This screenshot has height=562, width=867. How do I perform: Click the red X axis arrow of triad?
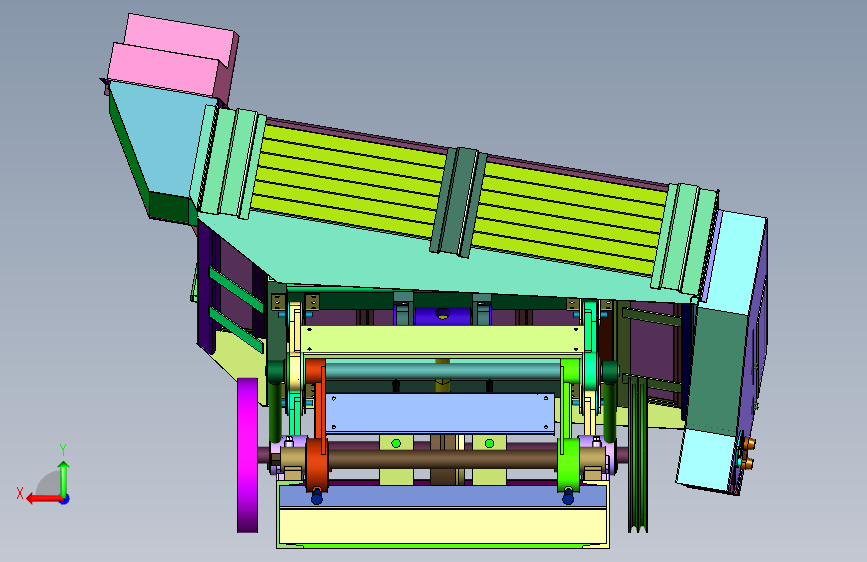44,499
